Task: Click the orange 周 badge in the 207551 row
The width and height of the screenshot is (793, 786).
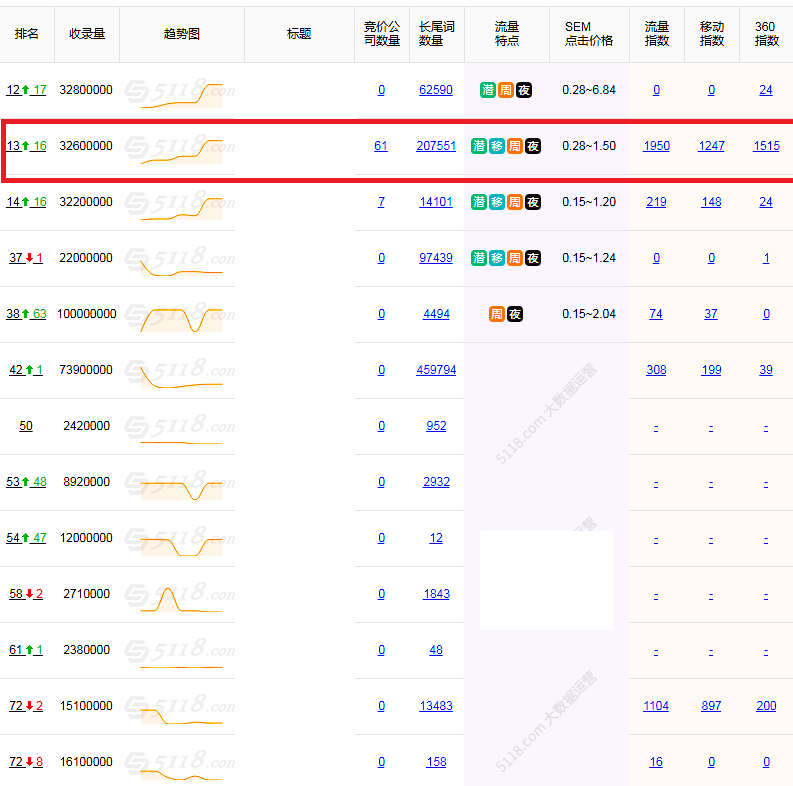Action: click(515, 146)
